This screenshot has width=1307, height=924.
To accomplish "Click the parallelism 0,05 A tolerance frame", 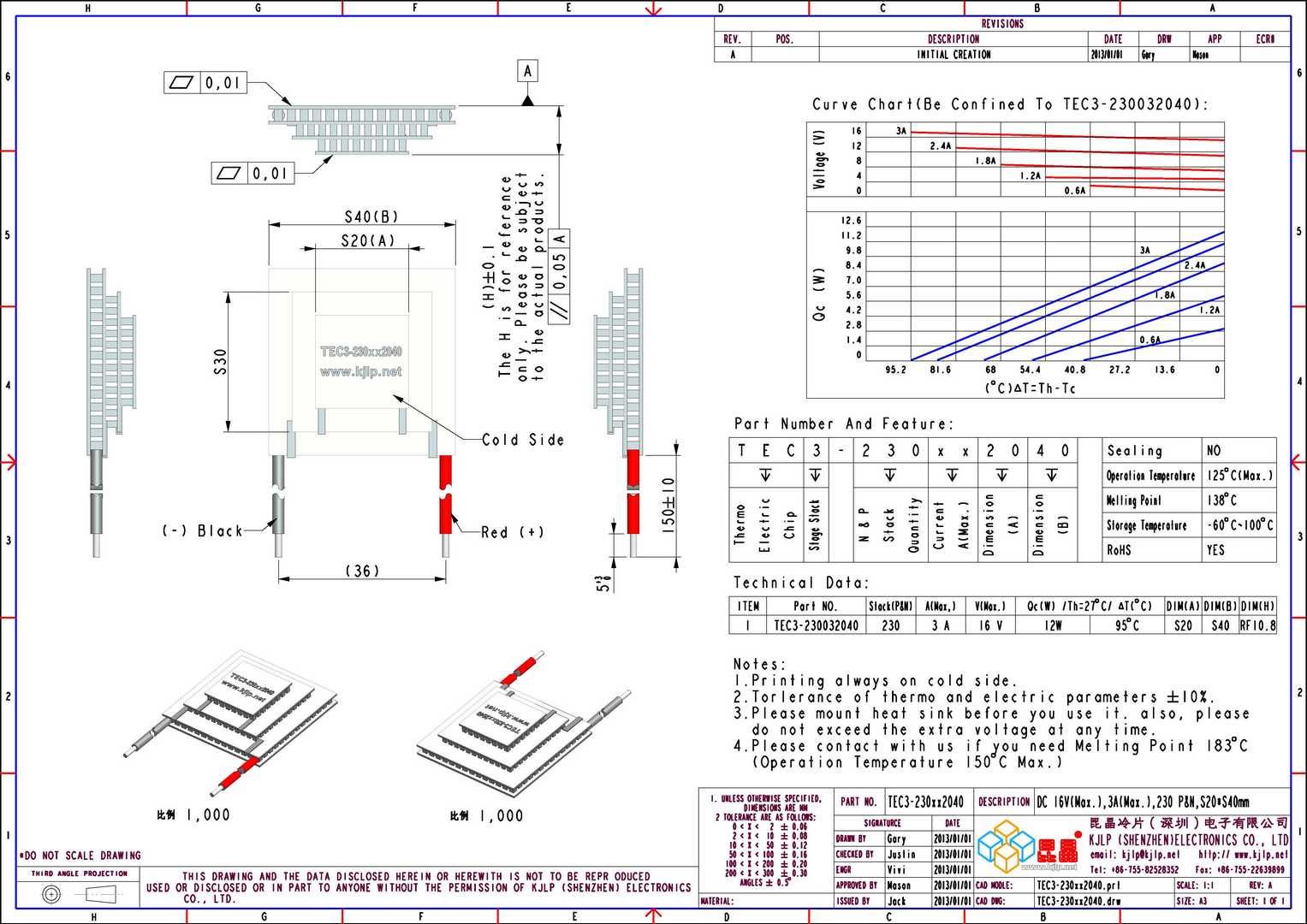I will [x=559, y=276].
